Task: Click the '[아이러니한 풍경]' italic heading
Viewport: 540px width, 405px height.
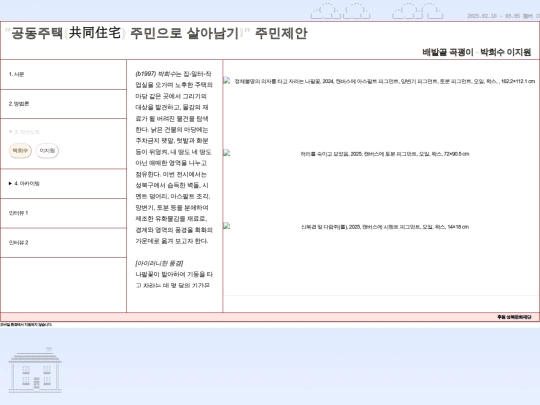Action: pos(159,263)
